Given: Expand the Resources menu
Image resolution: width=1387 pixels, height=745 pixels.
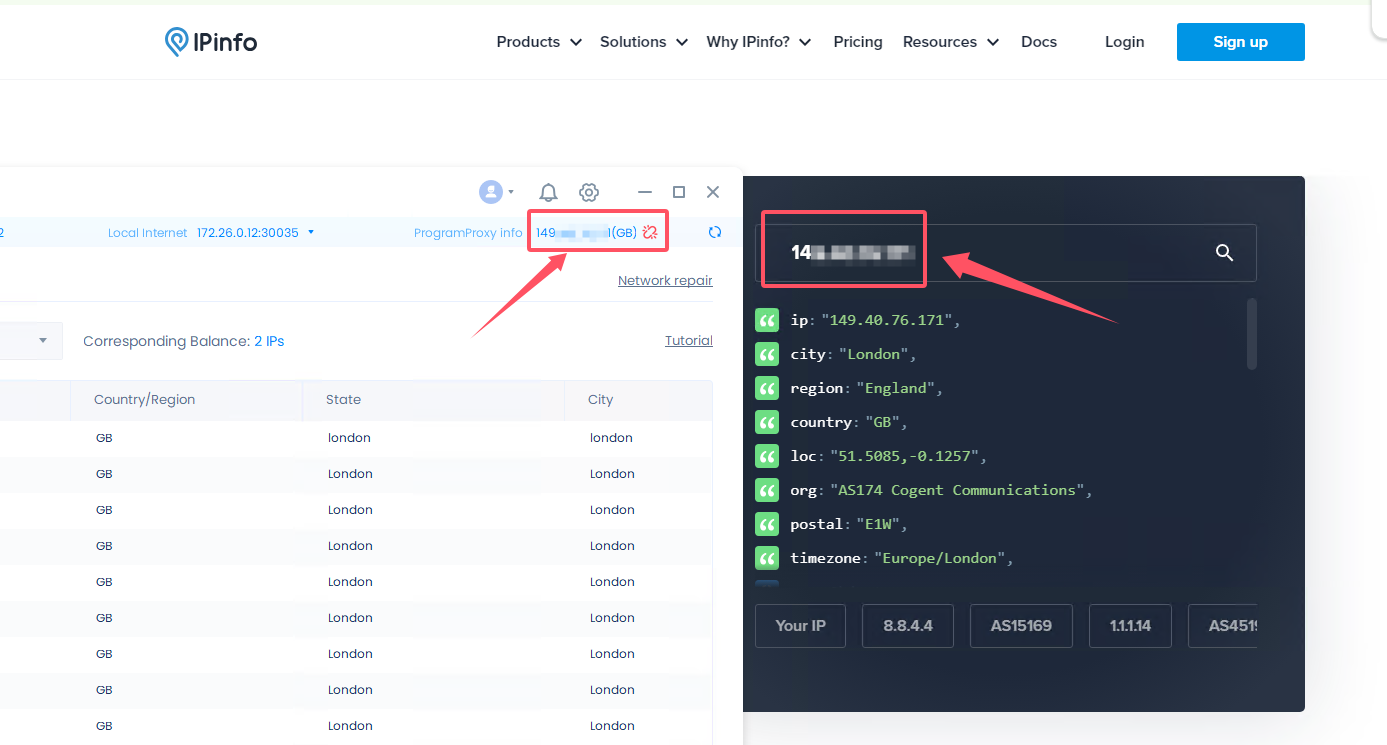Looking at the screenshot, I should point(950,42).
